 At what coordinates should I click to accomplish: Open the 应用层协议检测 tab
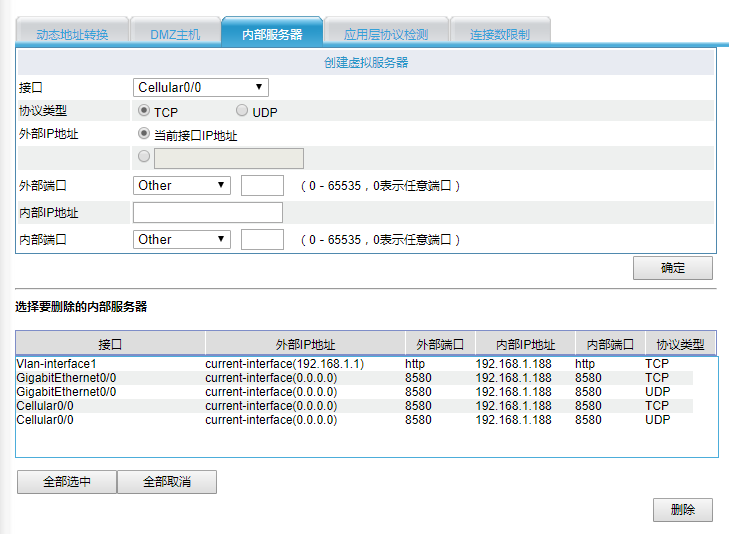(x=386, y=33)
